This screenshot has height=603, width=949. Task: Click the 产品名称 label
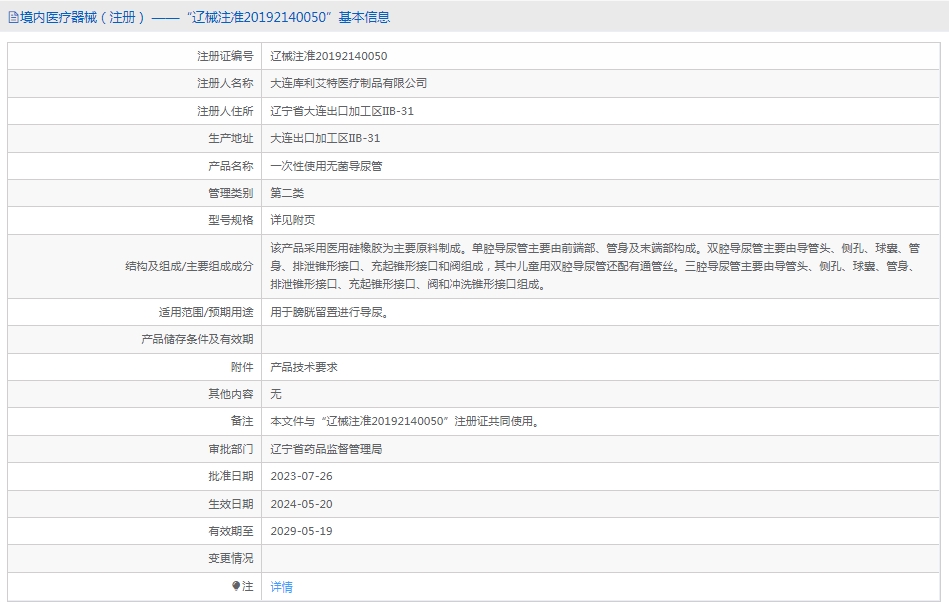231,166
